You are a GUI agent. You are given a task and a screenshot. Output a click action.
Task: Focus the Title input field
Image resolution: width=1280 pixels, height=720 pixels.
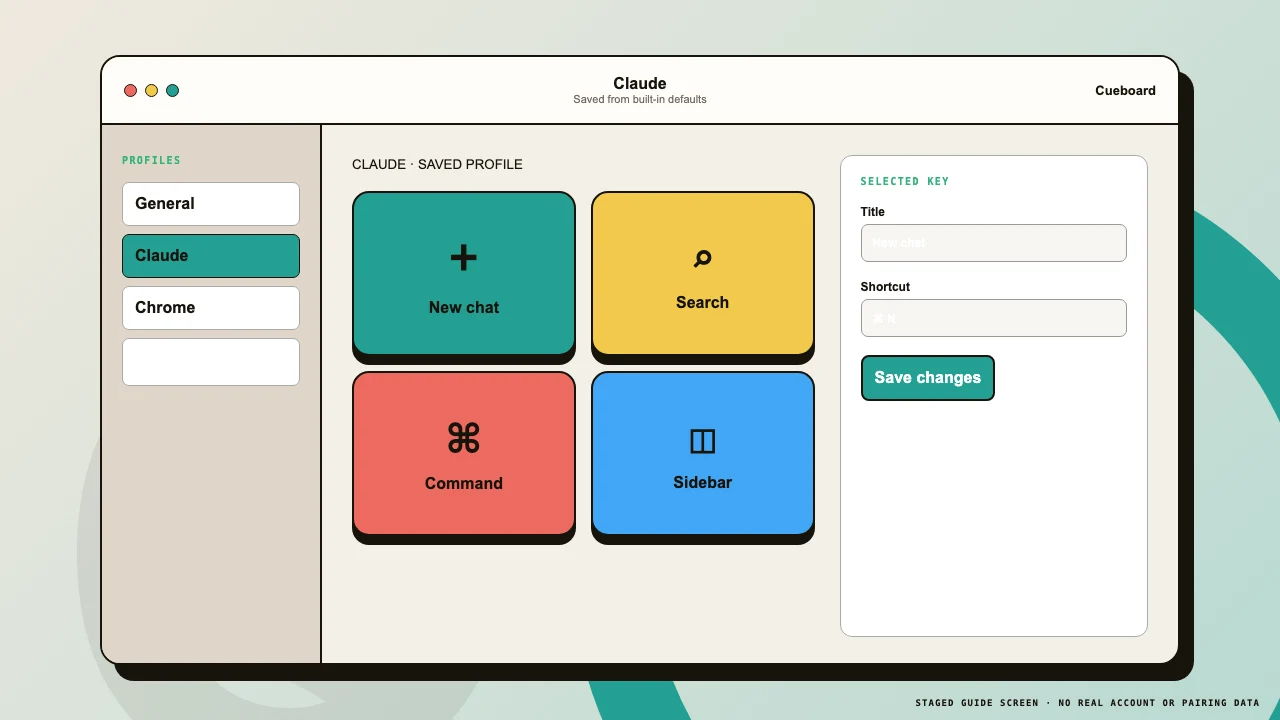tap(993, 243)
